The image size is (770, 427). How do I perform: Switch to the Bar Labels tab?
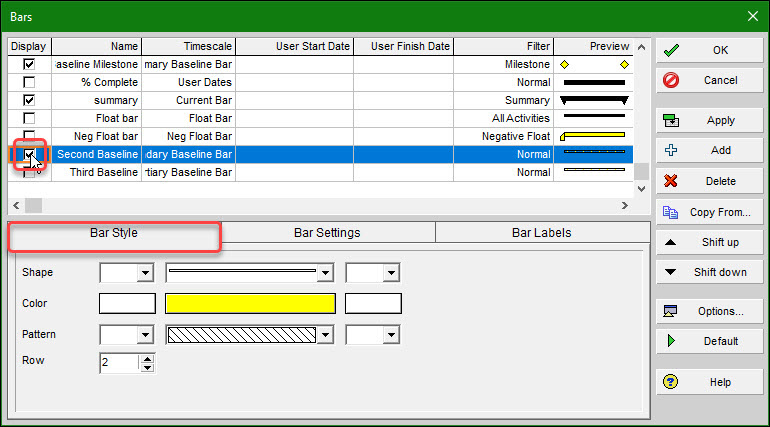click(x=541, y=233)
